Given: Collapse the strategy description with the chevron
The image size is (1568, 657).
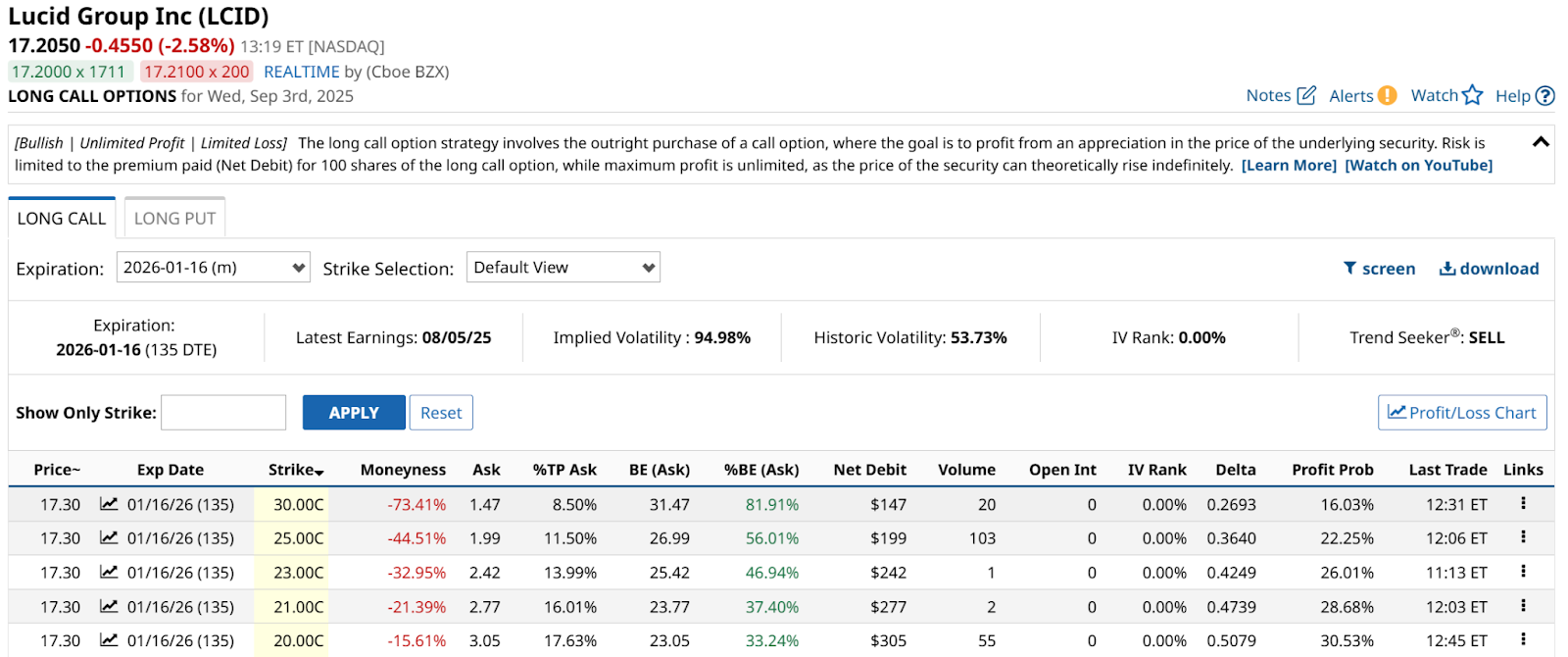Looking at the screenshot, I should tap(1541, 142).
